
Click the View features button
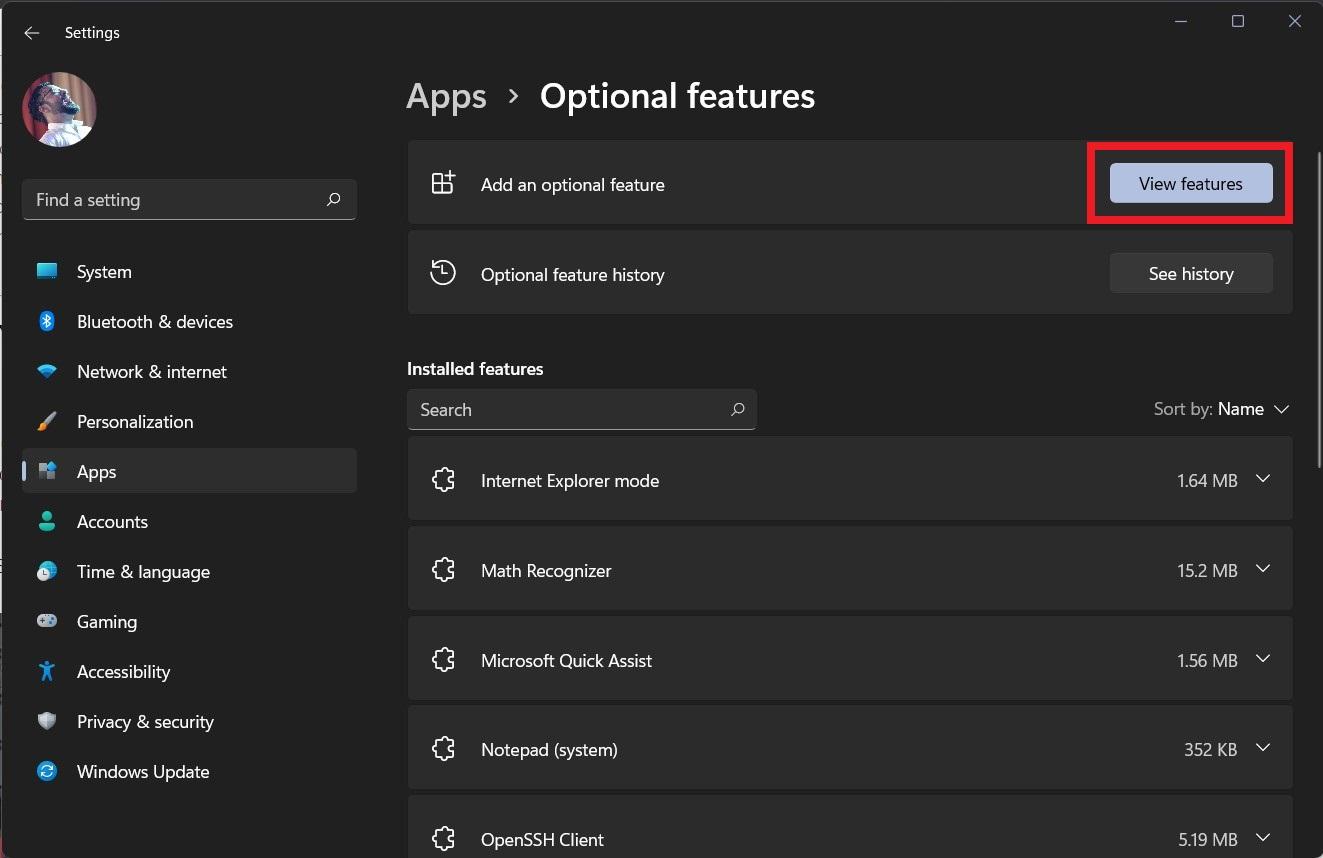click(1190, 184)
